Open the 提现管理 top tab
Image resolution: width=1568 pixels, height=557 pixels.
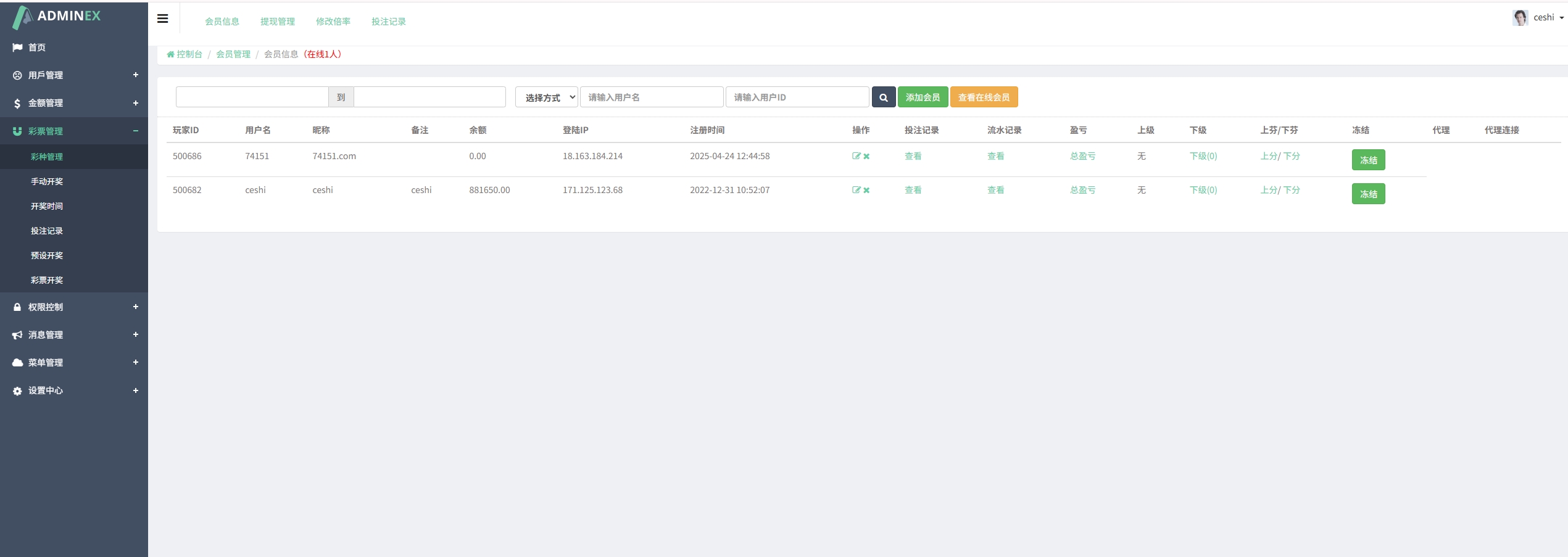pyautogui.click(x=277, y=22)
